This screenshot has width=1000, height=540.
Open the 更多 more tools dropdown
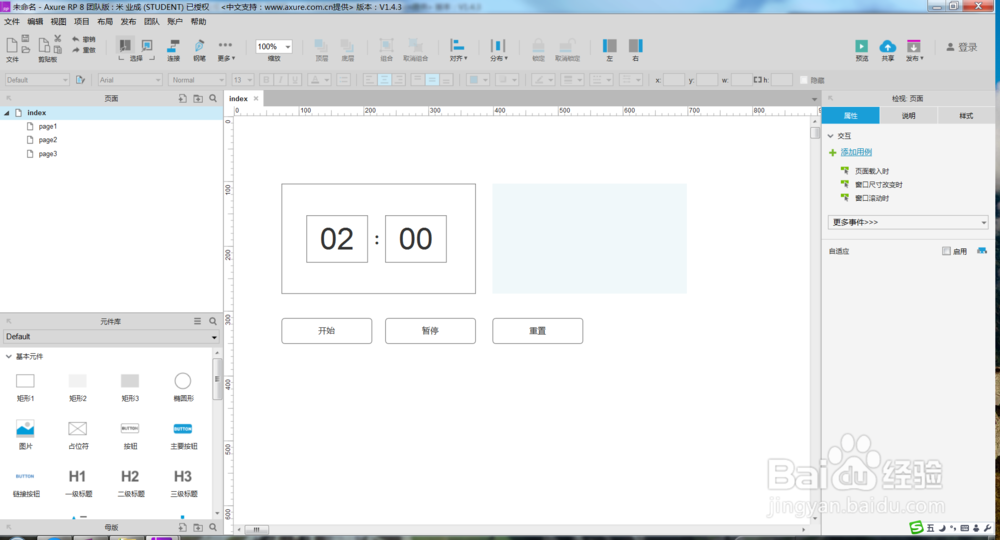click(226, 50)
